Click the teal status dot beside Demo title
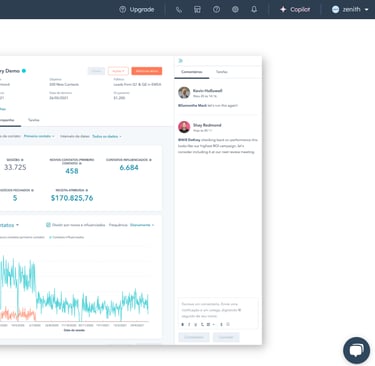This screenshot has height=366, width=375. pos(24,71)
